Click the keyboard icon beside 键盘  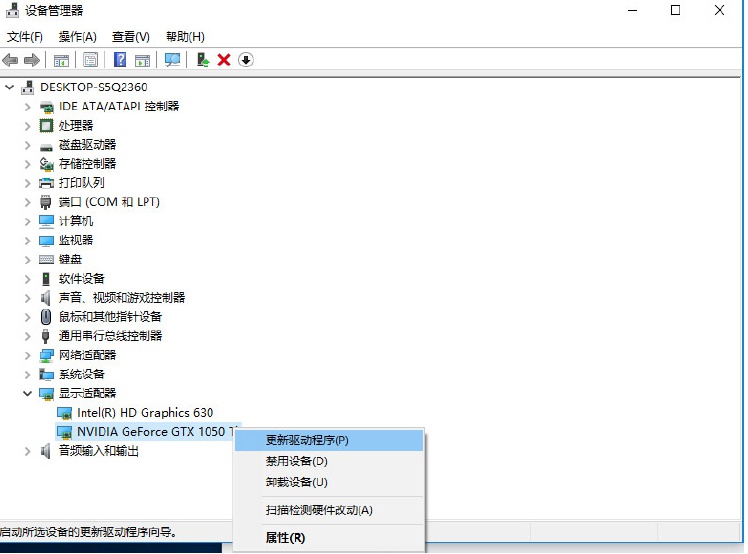coord(46,260)
